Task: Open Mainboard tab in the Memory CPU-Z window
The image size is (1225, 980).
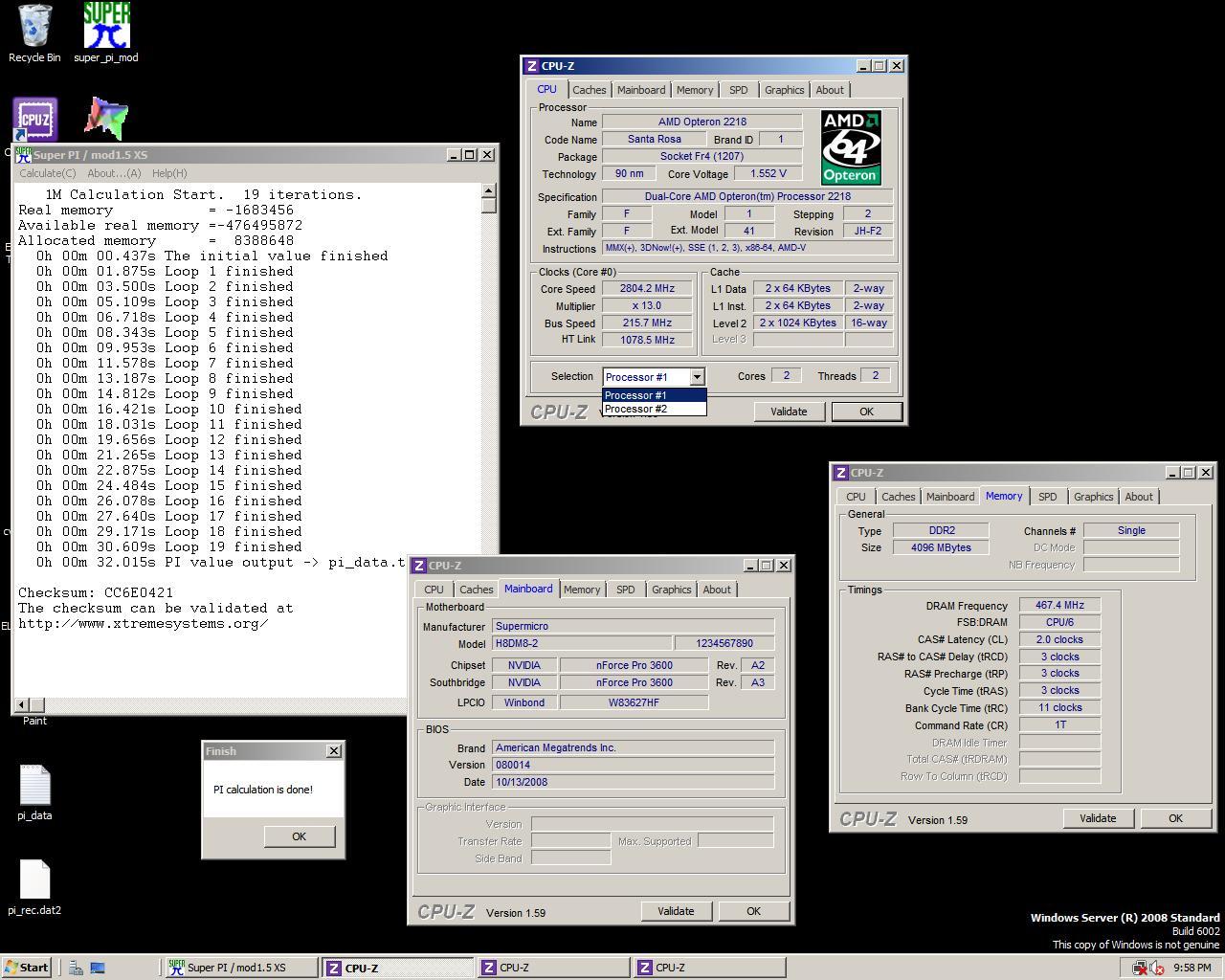Action: tap(950, 497)
